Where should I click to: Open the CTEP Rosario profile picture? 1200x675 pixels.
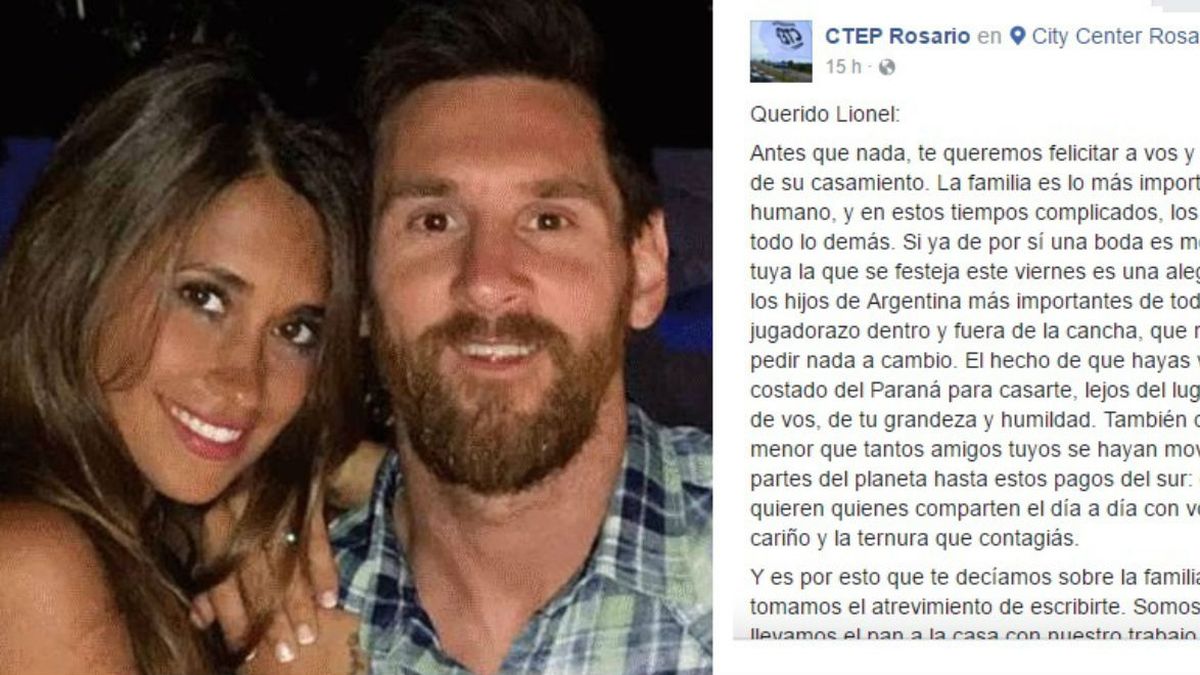click(781, 51)
